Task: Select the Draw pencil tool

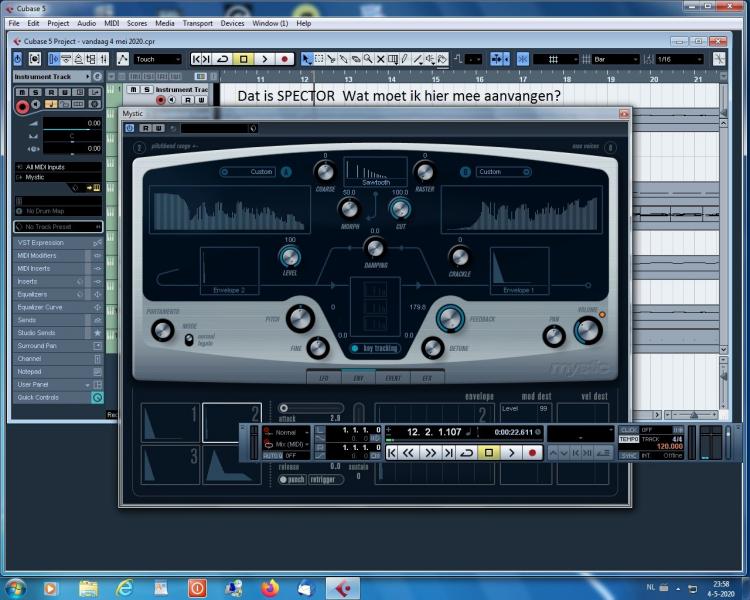Action: point(405,59)
